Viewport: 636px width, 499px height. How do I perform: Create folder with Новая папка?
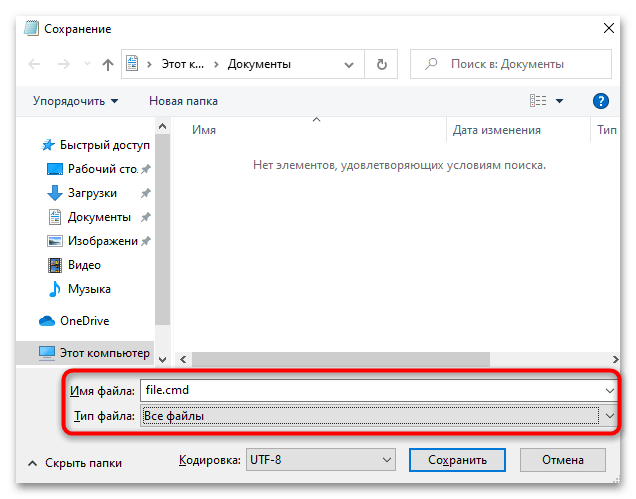pos(183,101)
